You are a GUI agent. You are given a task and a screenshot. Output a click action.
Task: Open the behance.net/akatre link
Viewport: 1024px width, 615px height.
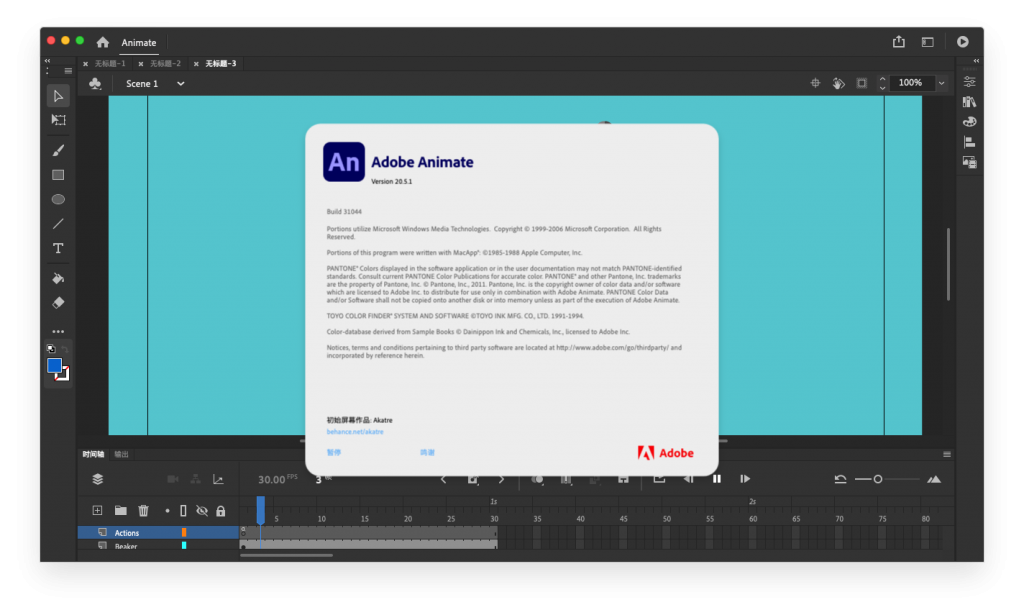(x=355, y=432)
